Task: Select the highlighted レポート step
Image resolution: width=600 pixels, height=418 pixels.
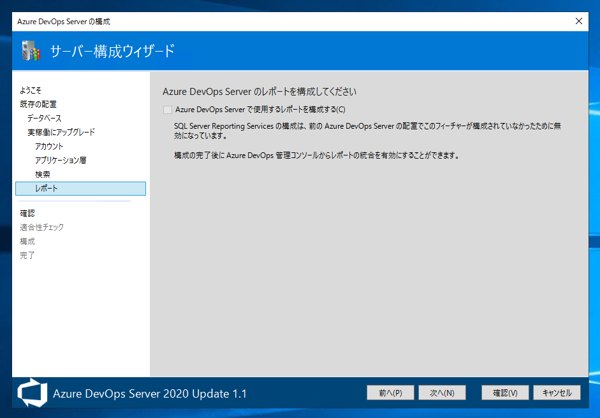Action: (81, 188)
